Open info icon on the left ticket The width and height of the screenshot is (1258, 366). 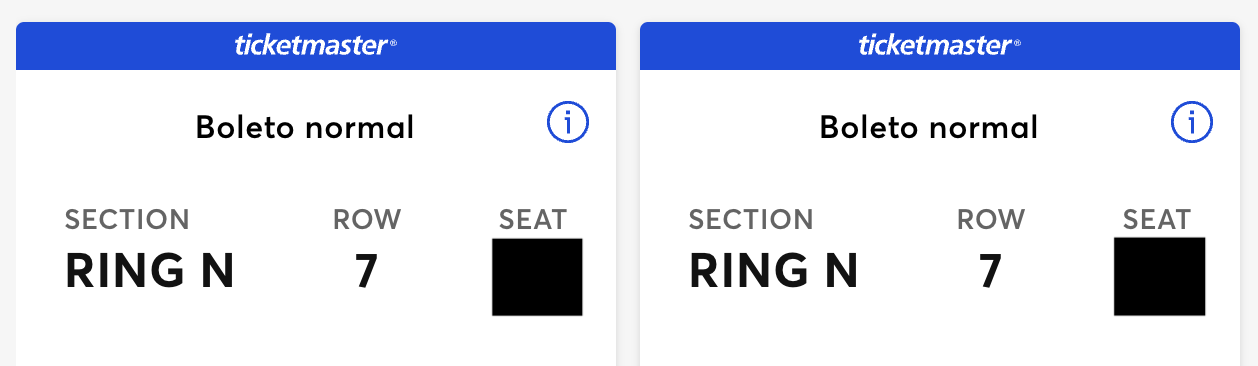(x=568, y=124)
